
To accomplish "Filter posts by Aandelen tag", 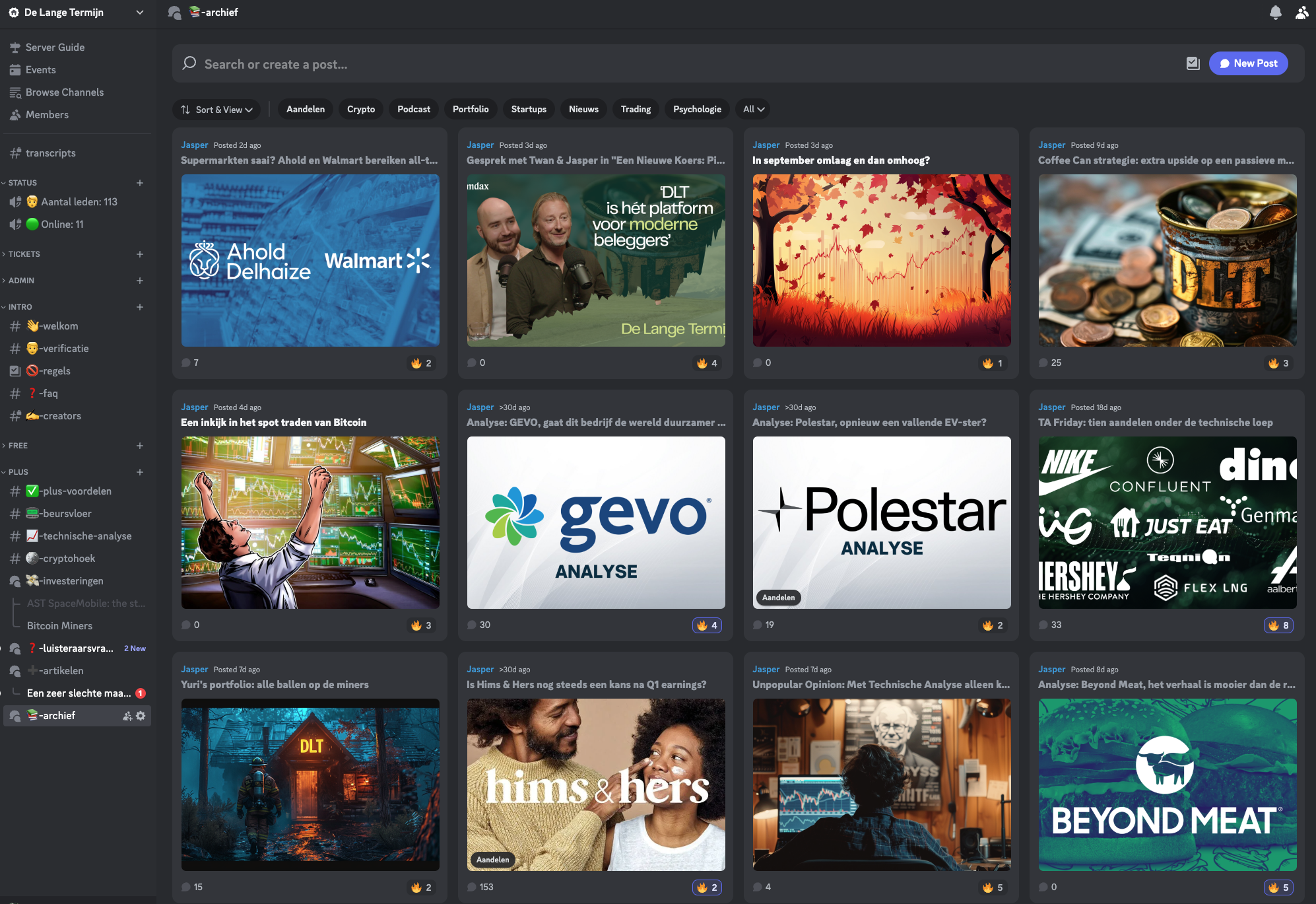I will (x=306, y=110).
